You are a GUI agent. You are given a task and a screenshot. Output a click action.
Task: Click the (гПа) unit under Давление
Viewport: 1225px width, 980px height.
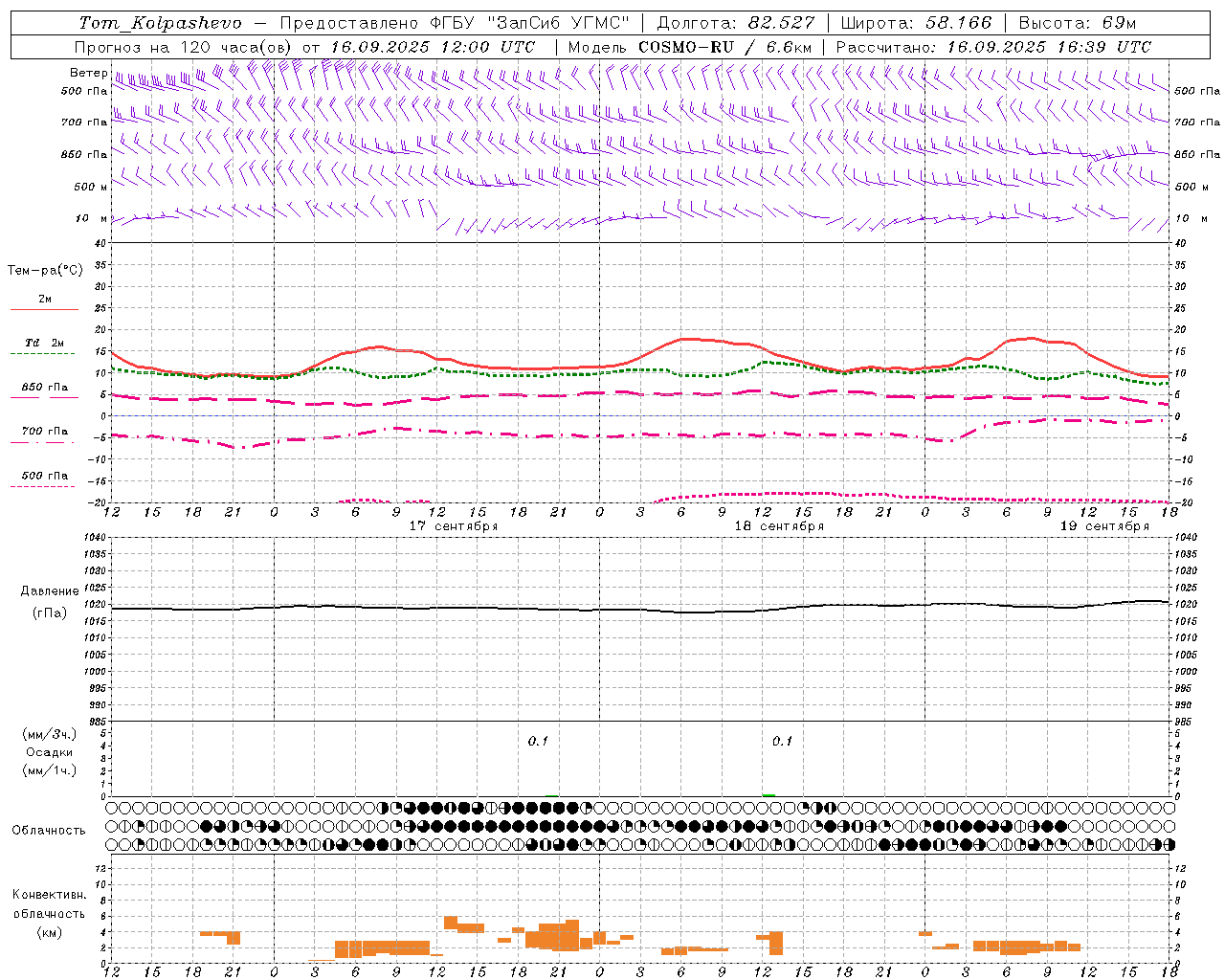[50, 613]
